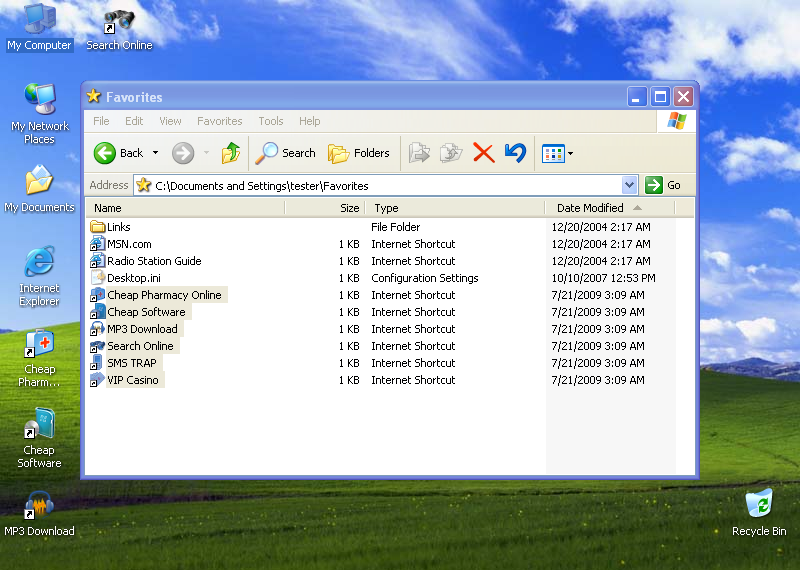Click '10/10/2007 12:53 PM' date cell
Viewport: 800px width, 570px height.
point(603,278)
